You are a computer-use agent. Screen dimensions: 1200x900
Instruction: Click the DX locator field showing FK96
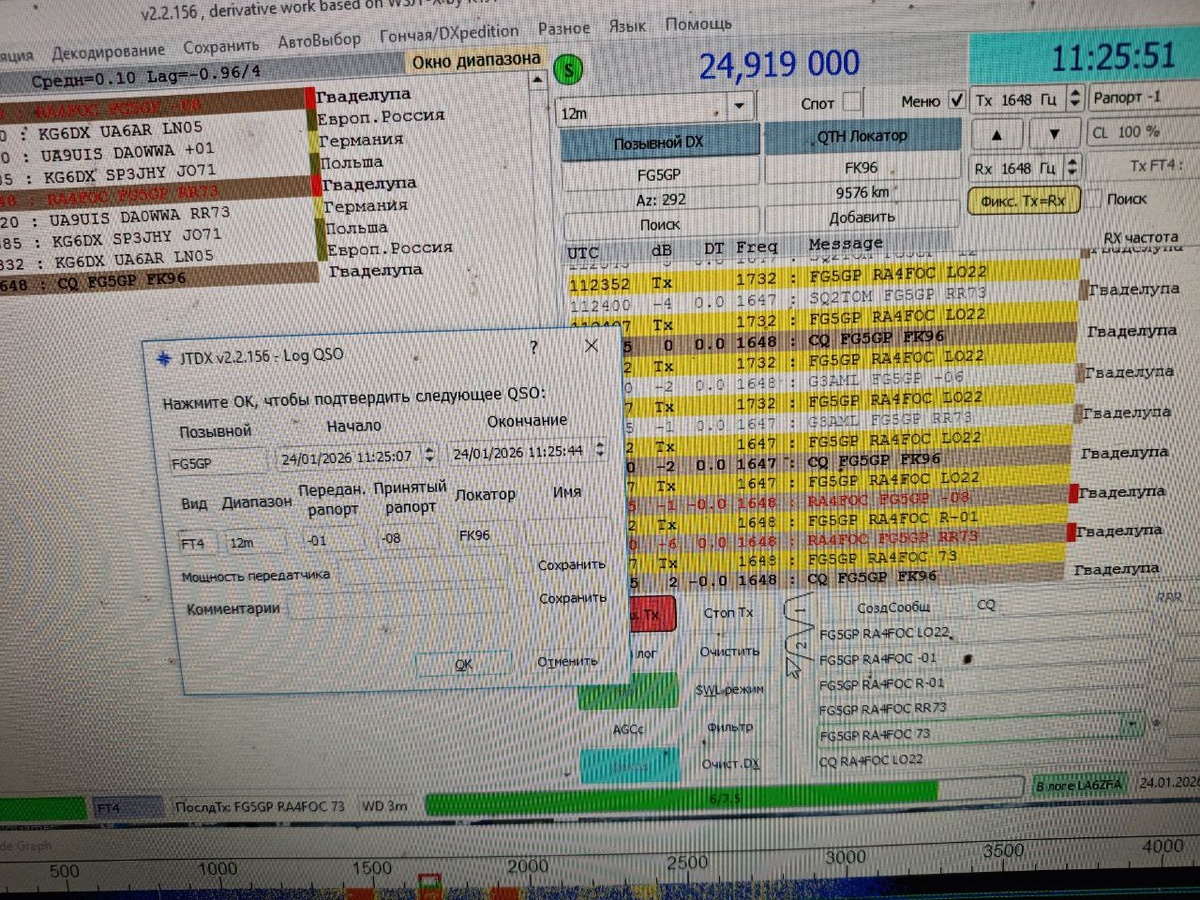point(861,168)
